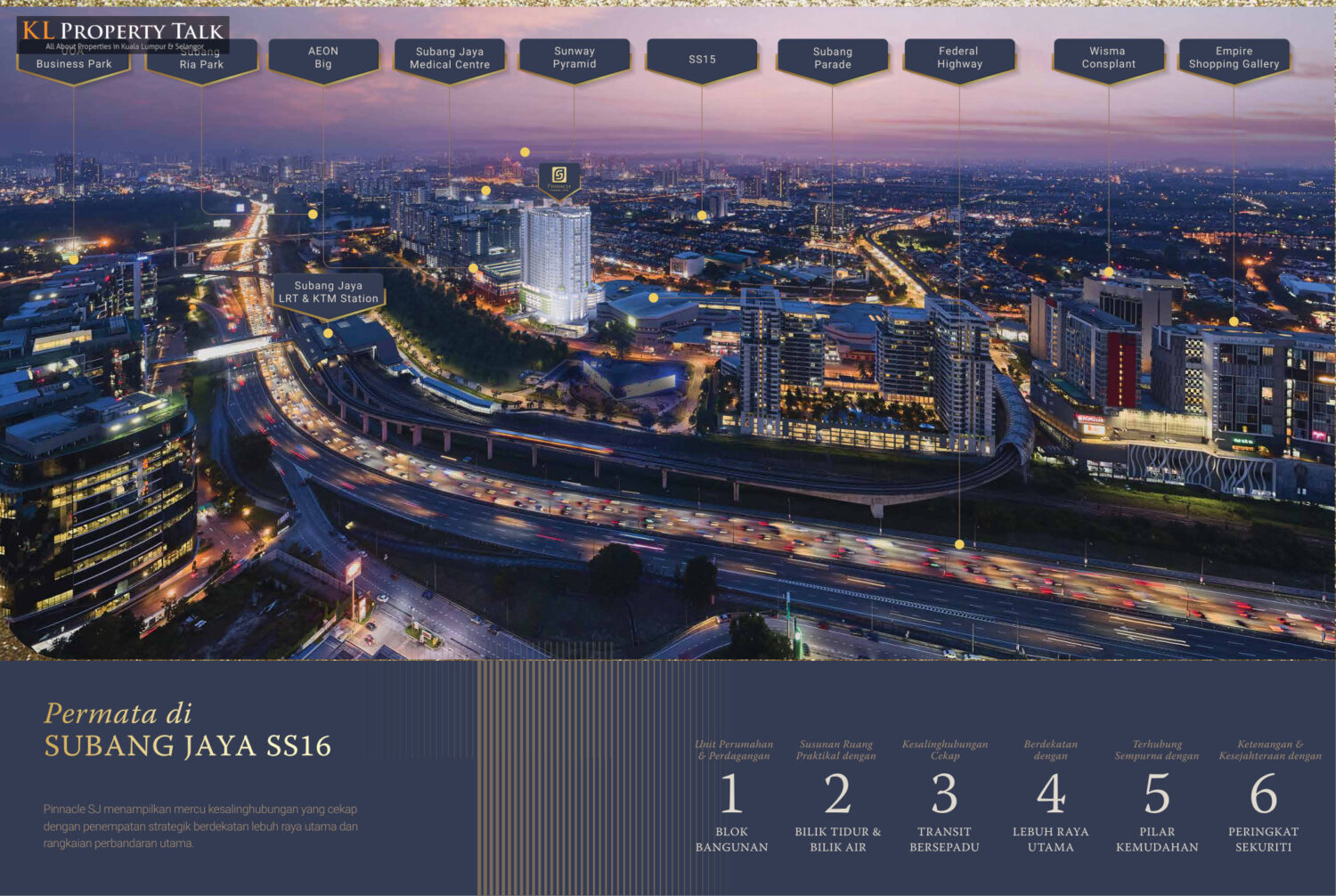1336x896 pixels.
Task: Choose the SS15 location tag
Action: click(x=702, y=60)
